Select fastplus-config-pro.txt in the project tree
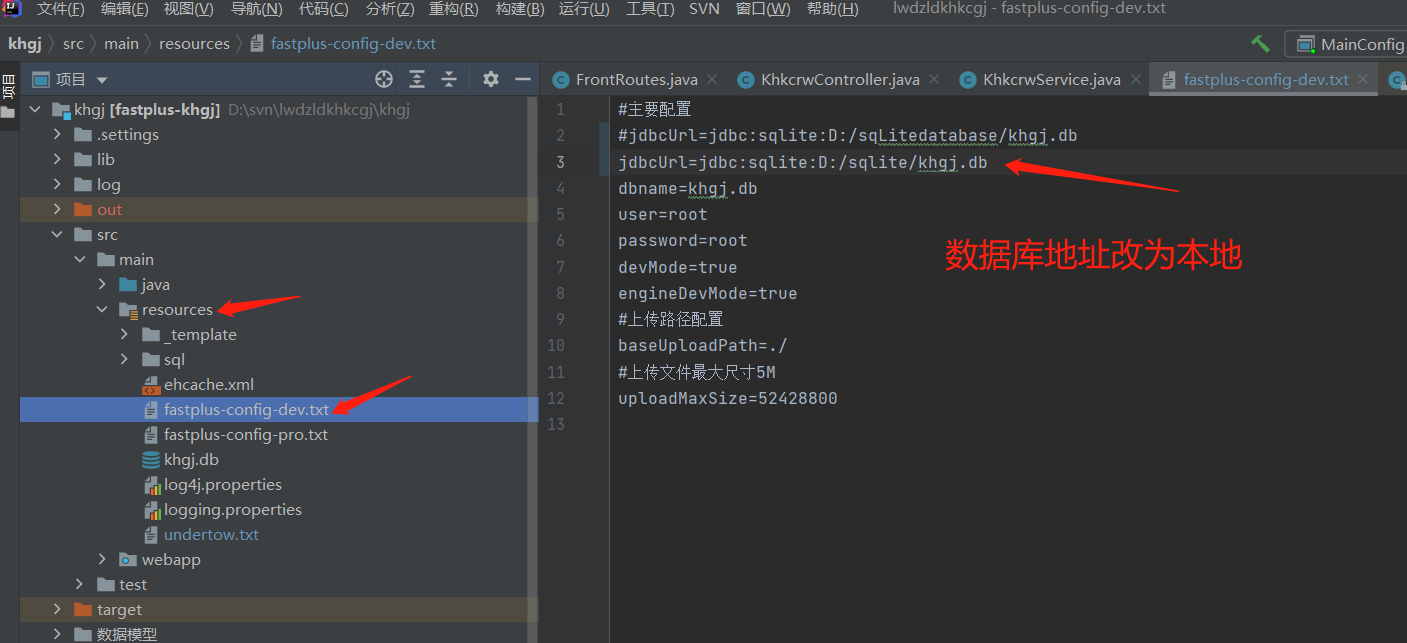1407x643 pixels. (247, 434)
